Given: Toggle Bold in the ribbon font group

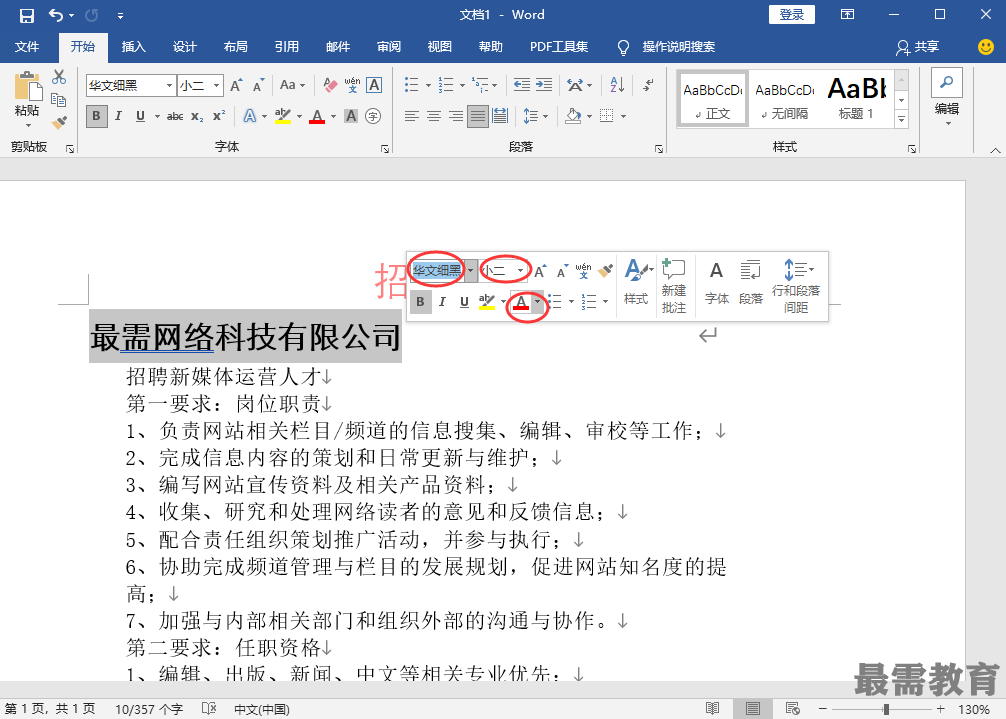Looking at the screenshot, I should (x=96, y=116).
